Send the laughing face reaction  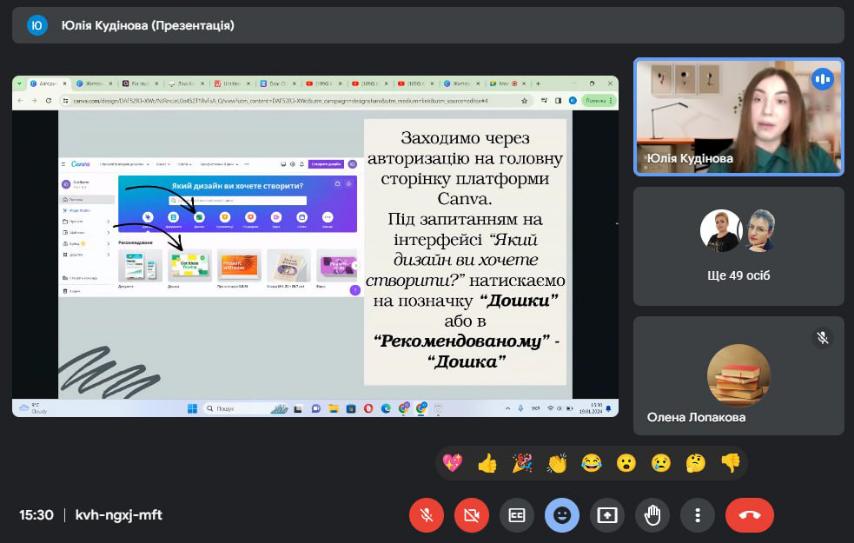pyautogui.click(x=592, y=462)
